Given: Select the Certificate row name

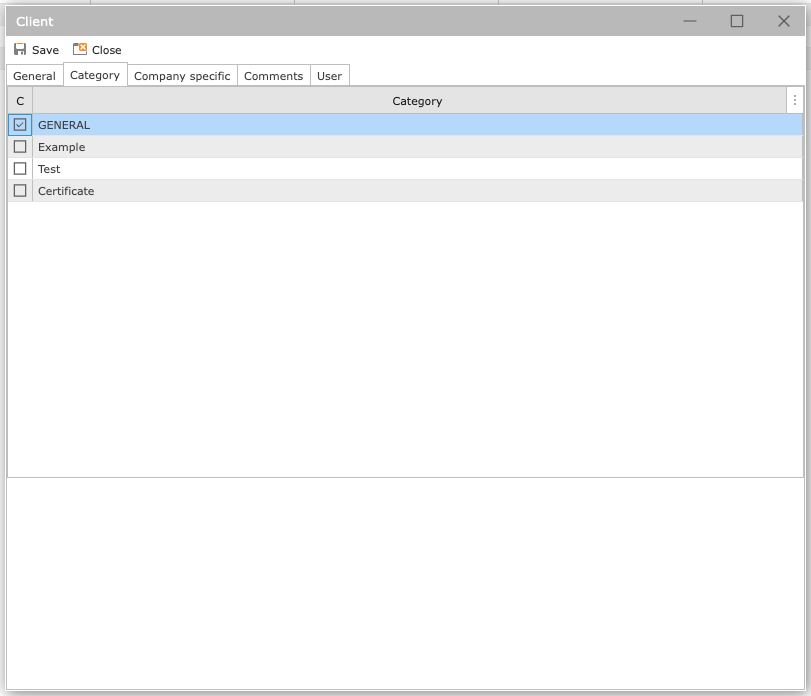Looking at the screenshot, I should coord(66,191).
